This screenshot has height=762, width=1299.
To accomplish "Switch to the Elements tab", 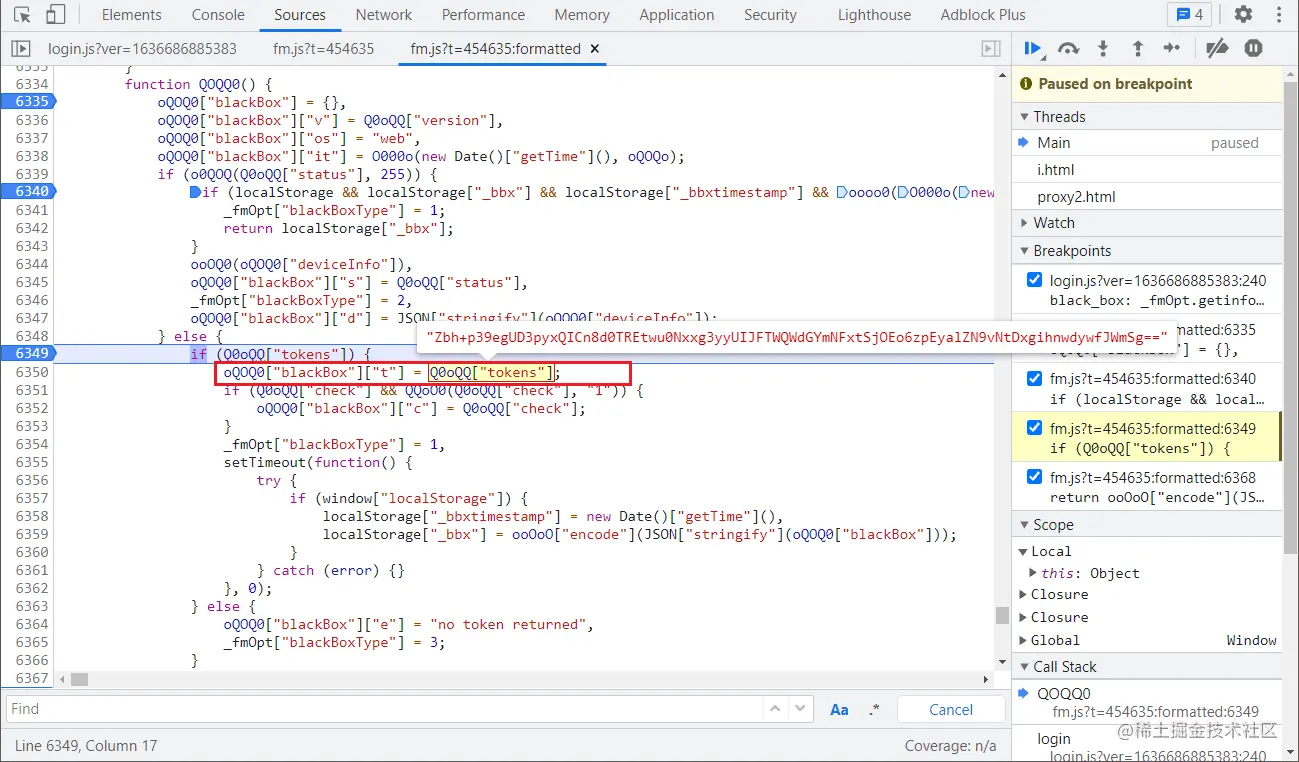I will 131,15.
